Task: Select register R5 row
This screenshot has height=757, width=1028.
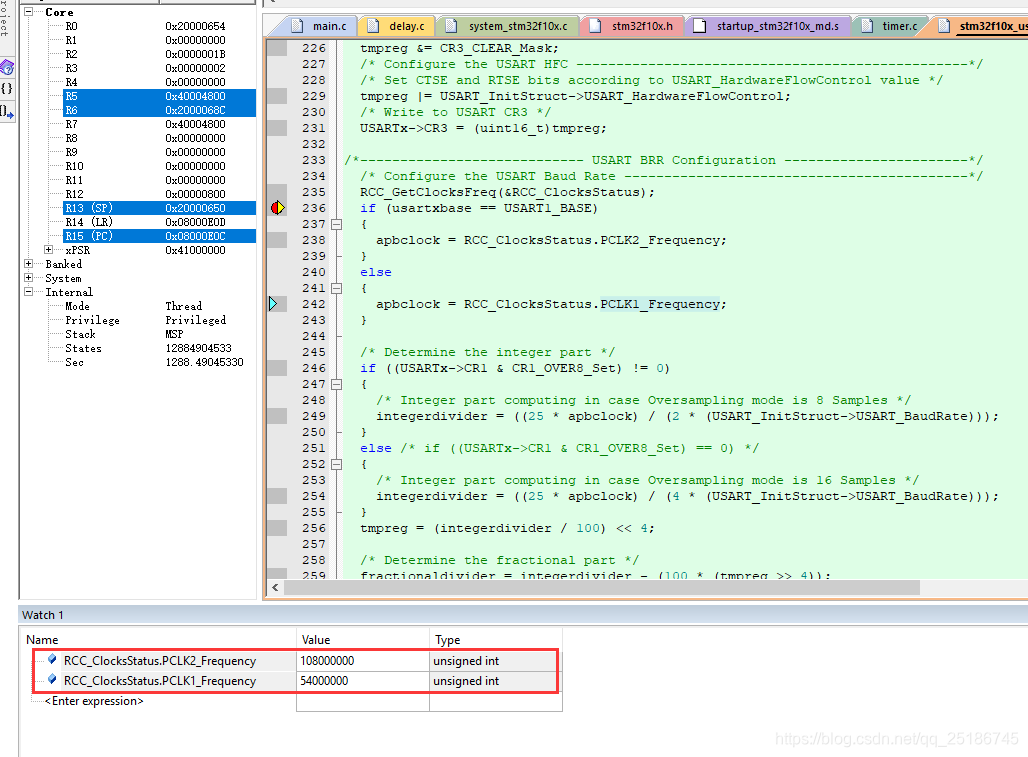Action: pos(159,96)
